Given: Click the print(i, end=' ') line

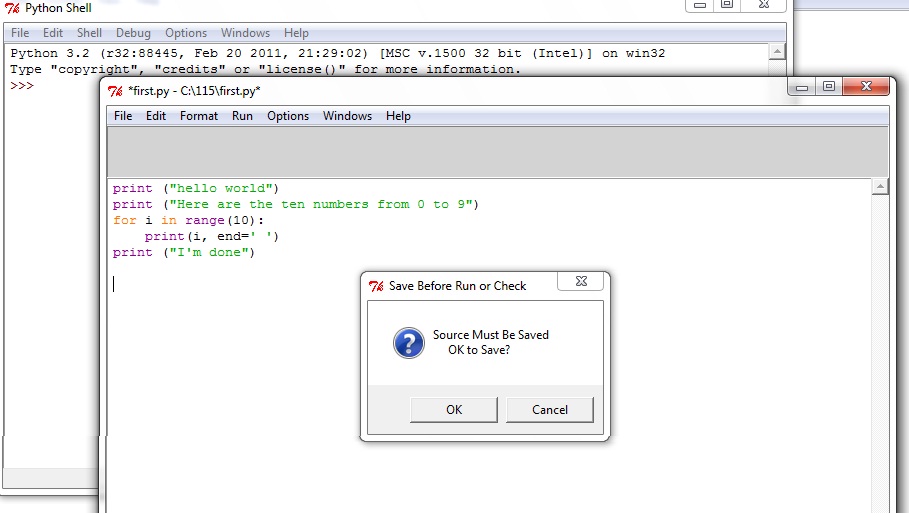Looking at the screenshot, I should coord(212,237).
